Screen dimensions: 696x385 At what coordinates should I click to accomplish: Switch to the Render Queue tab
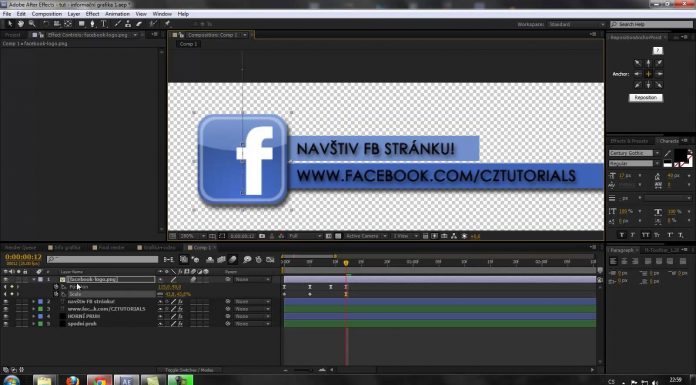pyautogui.click(x=20, y=247)
